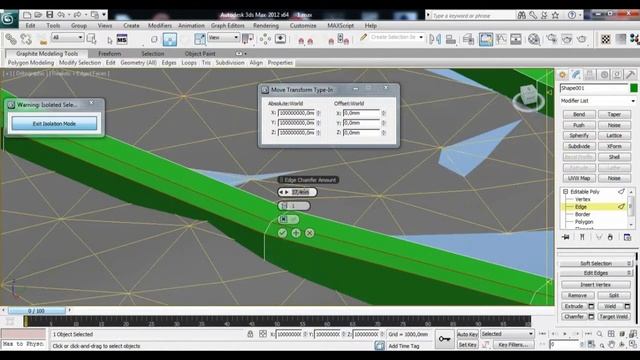Screen dimensions: 640x360
Task: Open the Create panel star icon
Action: pyautogui.click(x=562, y=75)
